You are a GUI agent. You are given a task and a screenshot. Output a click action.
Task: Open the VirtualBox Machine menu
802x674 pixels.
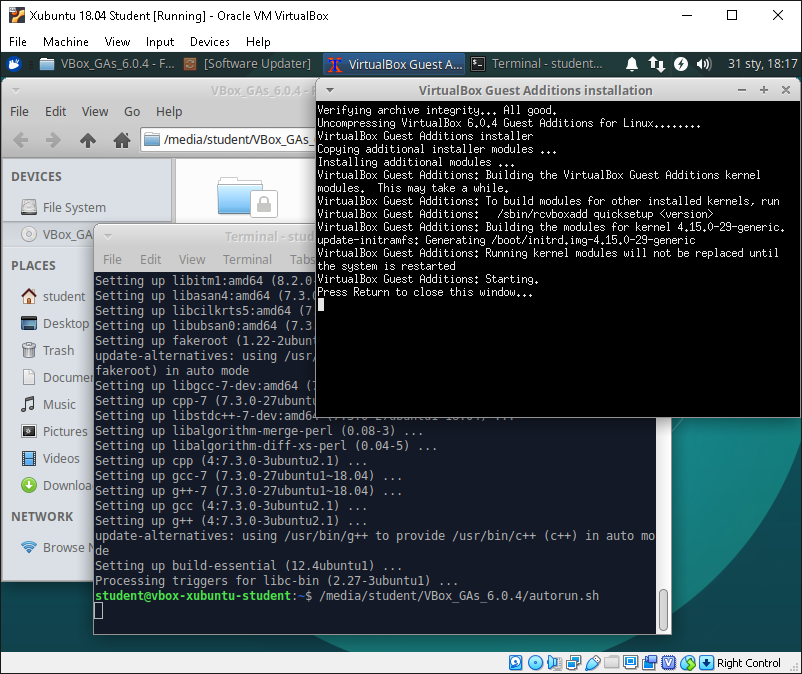(x=65, y=42)
